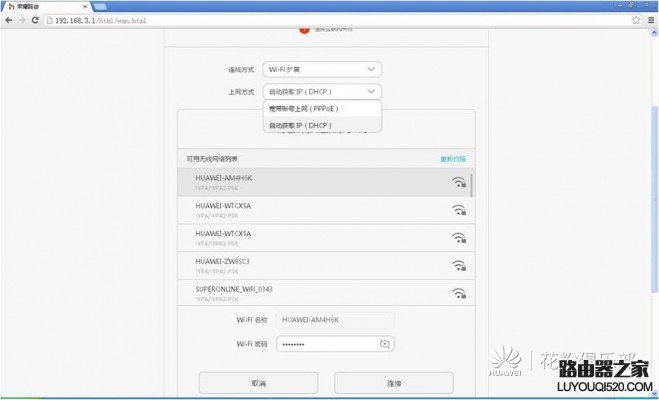The image size is (659, 400).
Task: Select the HUAWEI-ZW8SC3 network row
Action: coord(326,266)
